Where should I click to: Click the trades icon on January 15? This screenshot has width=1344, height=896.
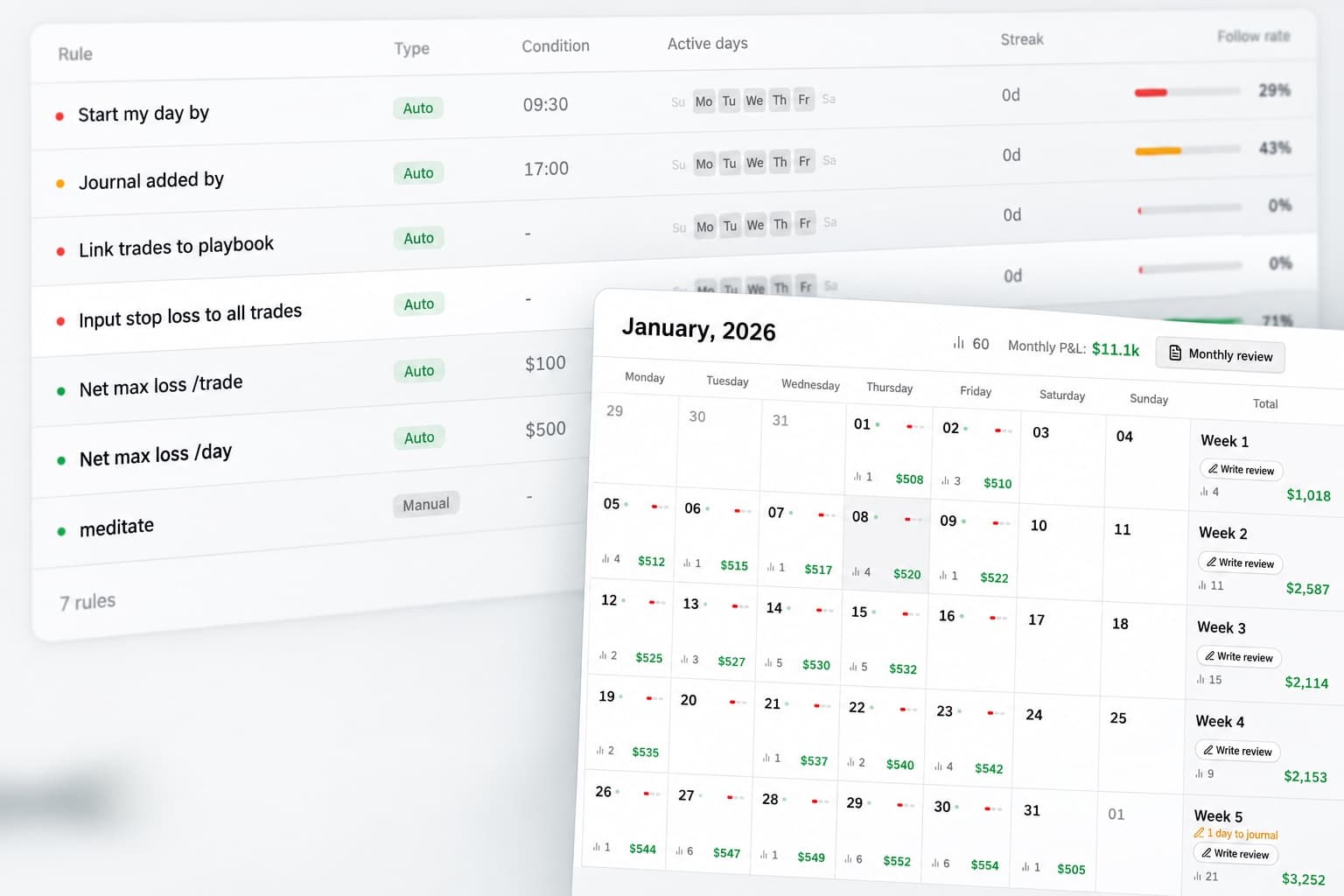pos(853,667)
